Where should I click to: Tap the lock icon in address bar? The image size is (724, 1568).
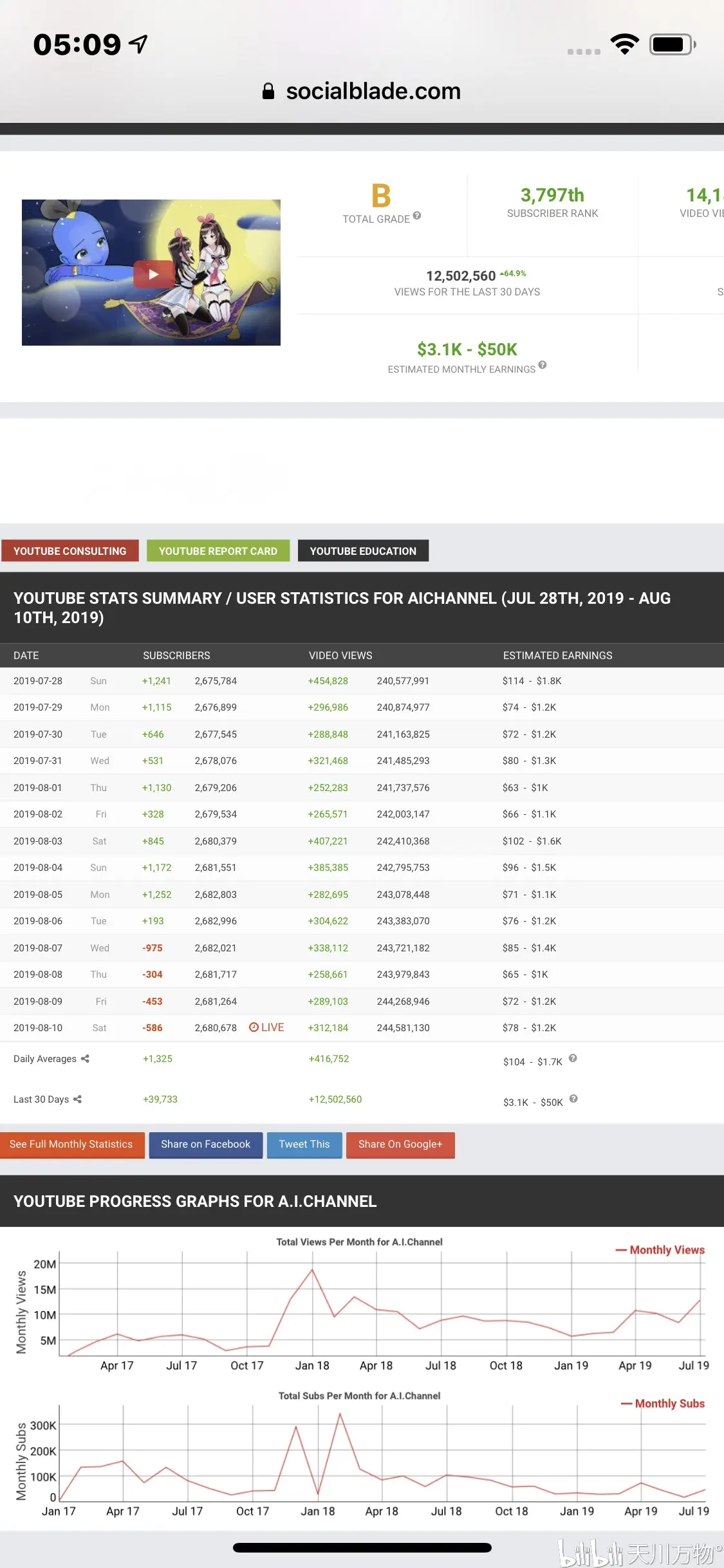click(268, 91)
